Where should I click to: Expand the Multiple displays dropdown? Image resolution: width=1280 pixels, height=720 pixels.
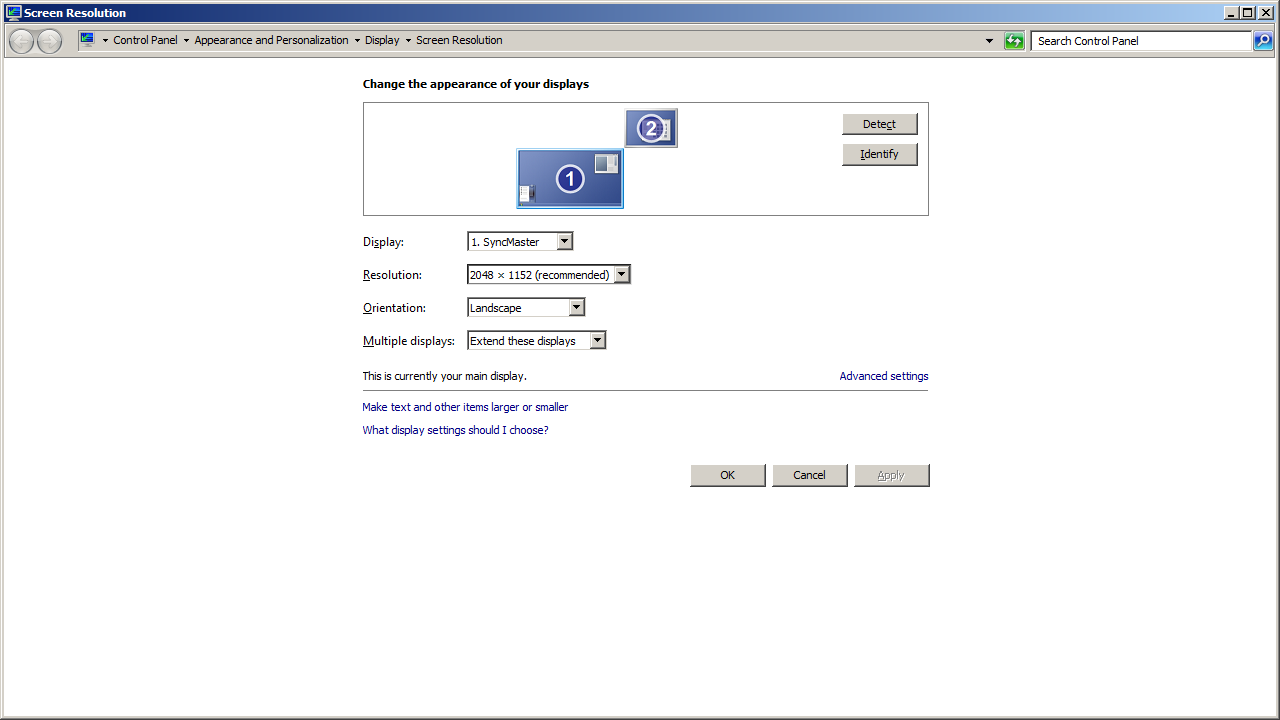(x=537, y=341)
